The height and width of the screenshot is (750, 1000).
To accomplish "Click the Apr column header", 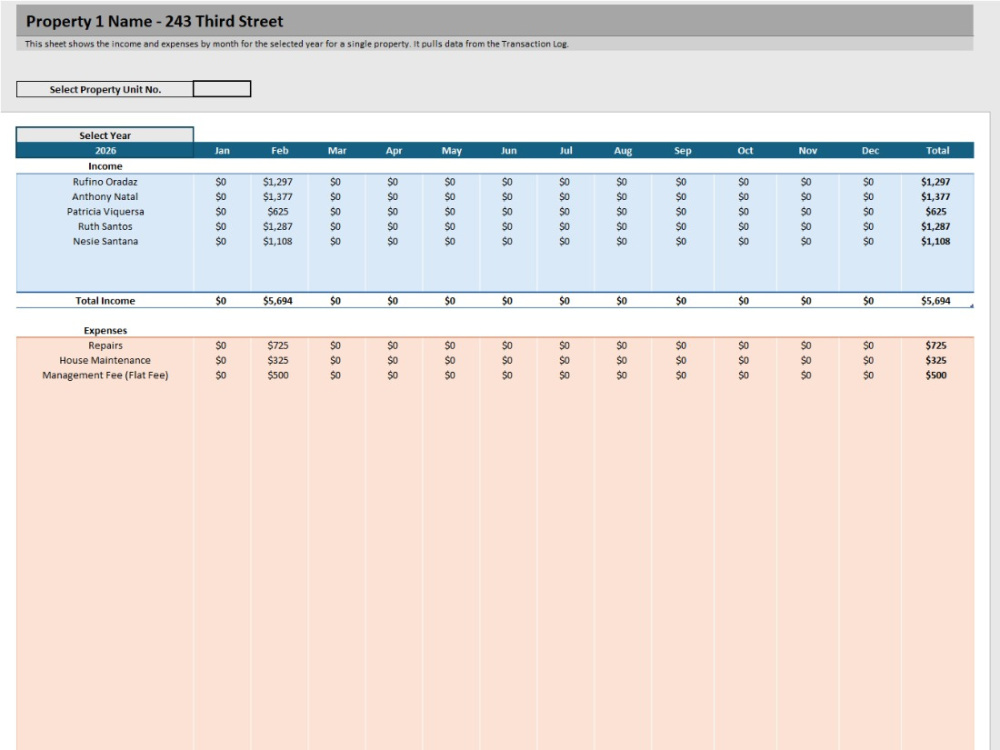I will (393, 151).
